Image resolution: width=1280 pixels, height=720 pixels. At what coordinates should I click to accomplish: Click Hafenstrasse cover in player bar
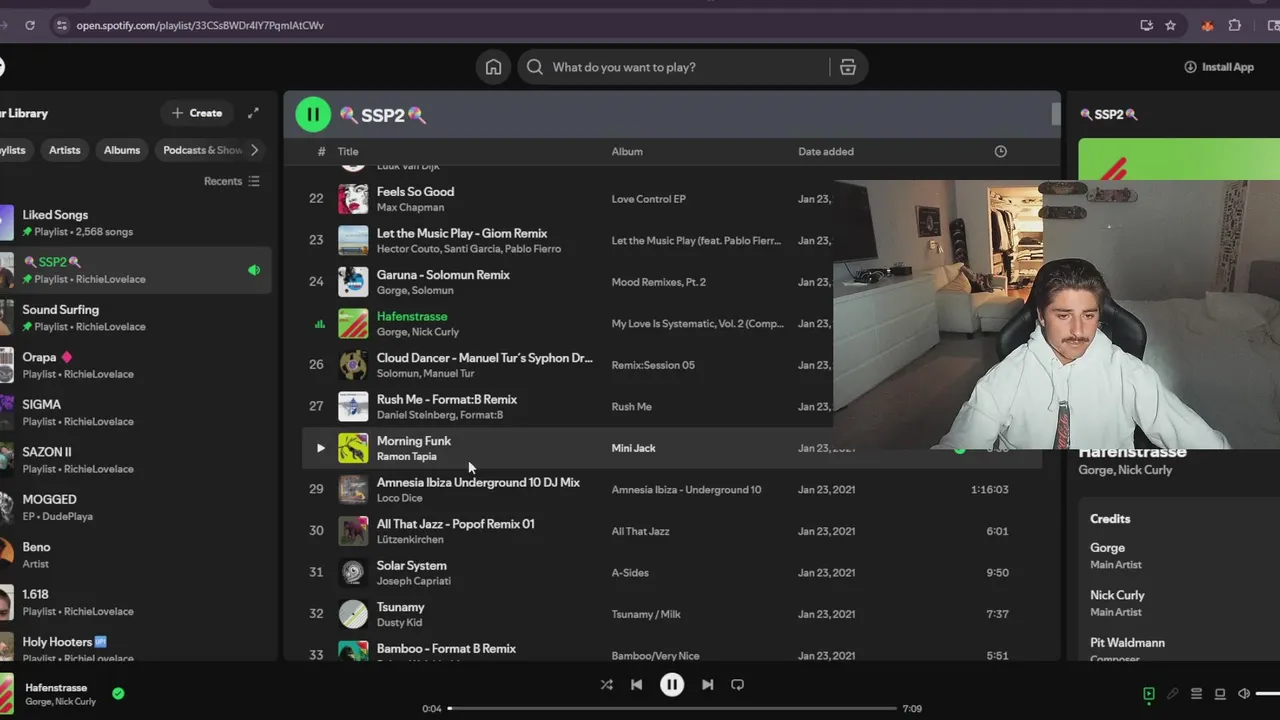[x=7, y=694]
